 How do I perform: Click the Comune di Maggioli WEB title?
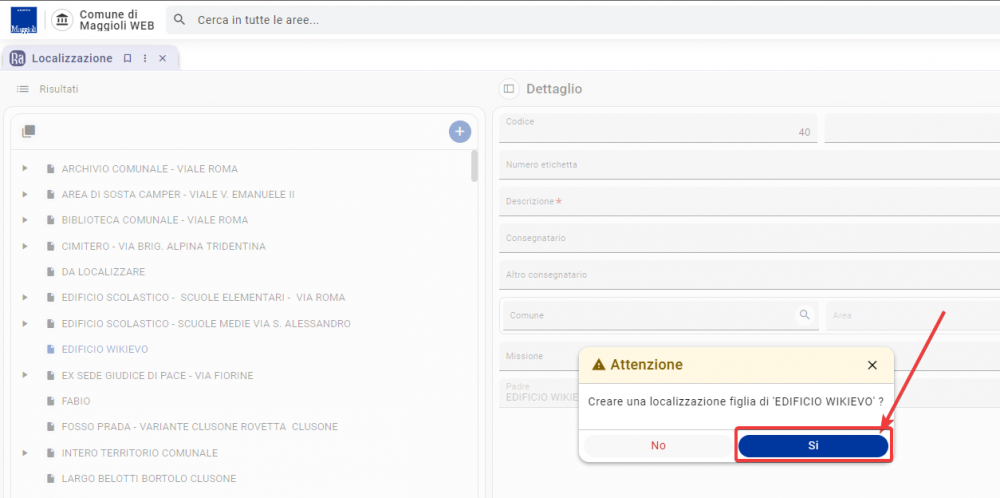117,20
